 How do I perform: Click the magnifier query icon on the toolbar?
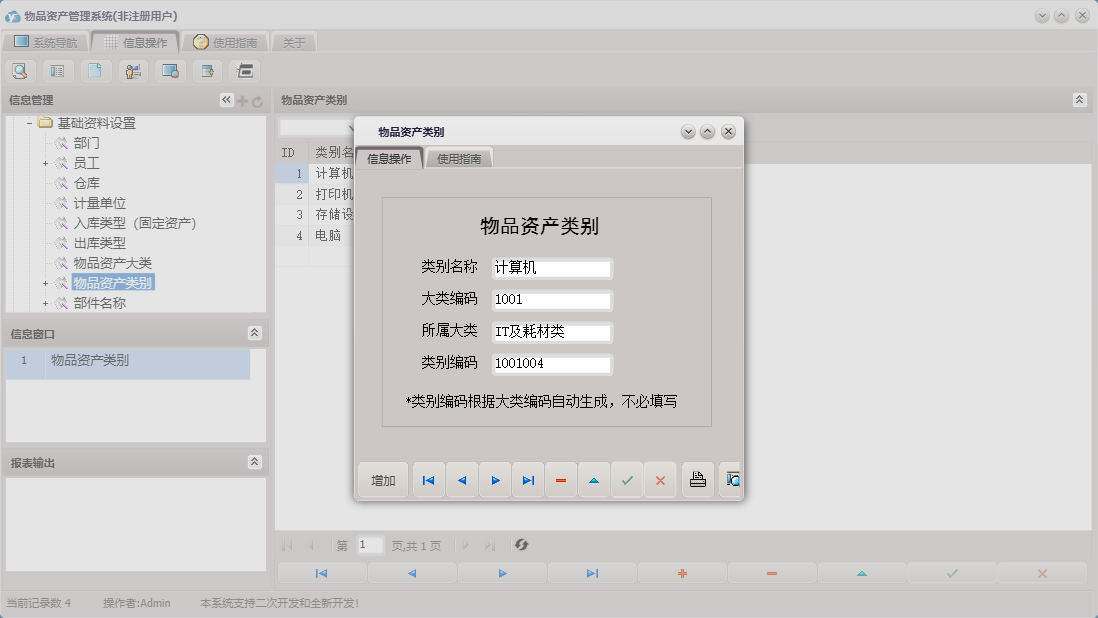tap(20, 70)
